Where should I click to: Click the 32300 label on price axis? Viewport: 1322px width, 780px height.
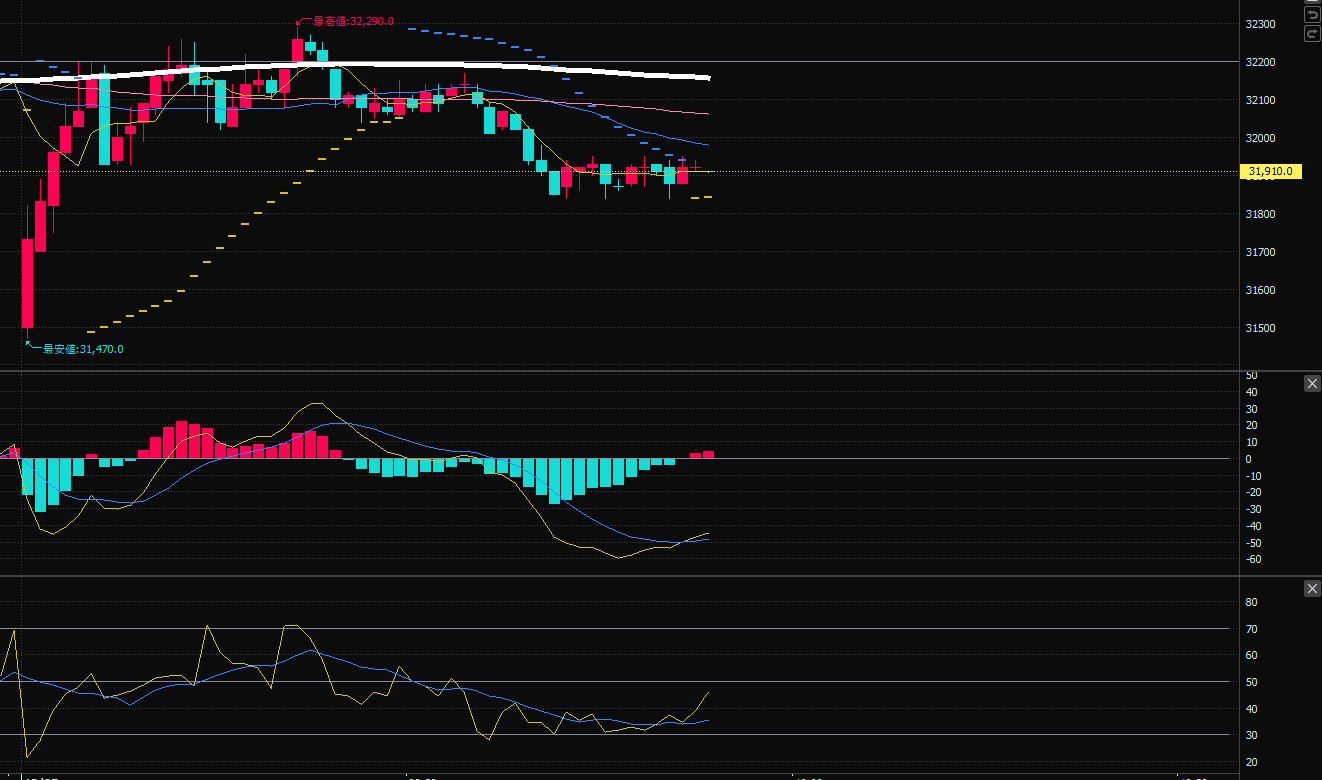pyautogui.click(x=1259, y=24)
